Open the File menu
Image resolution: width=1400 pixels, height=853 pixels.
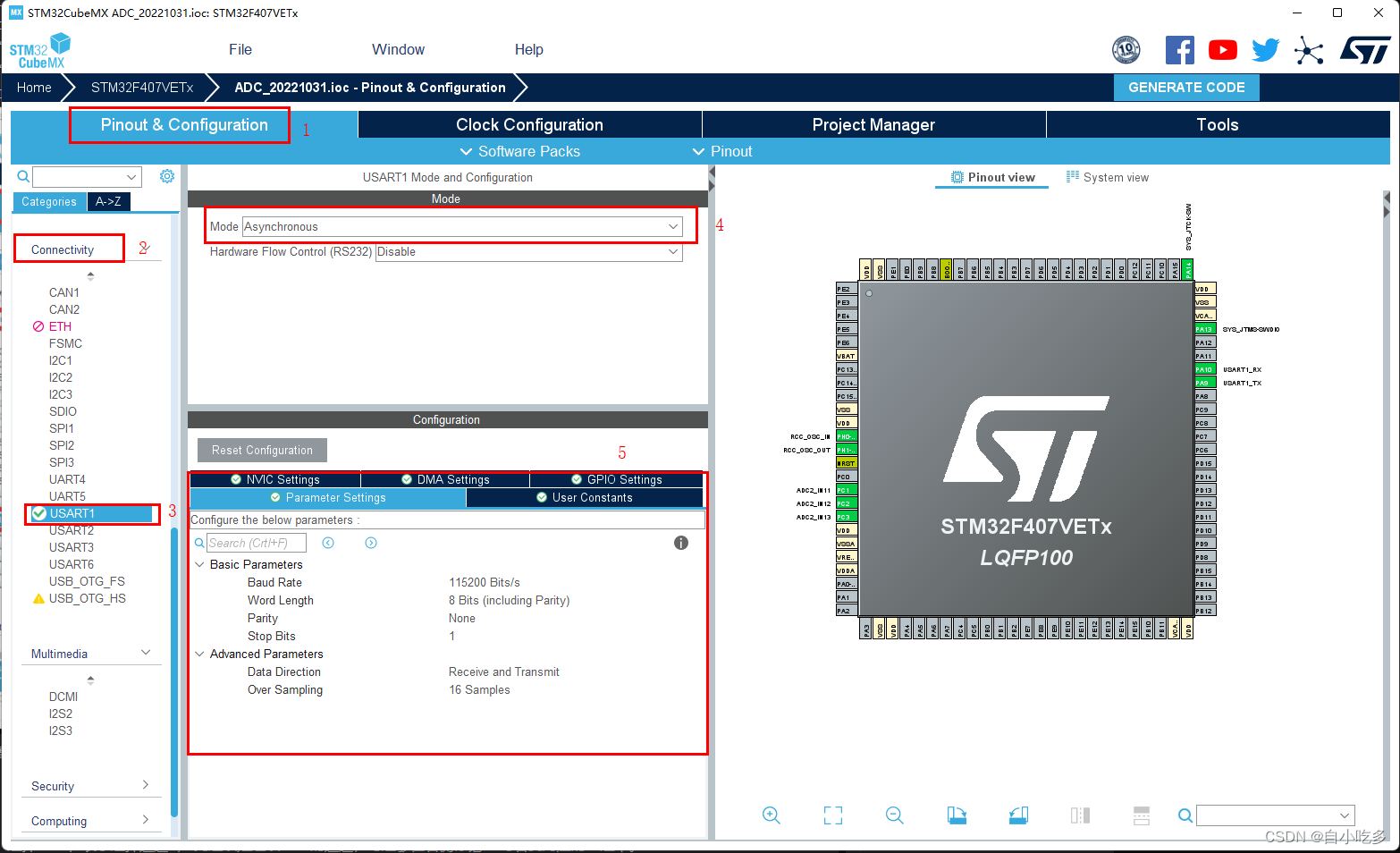pyautogui.click(x=240, y=50)
